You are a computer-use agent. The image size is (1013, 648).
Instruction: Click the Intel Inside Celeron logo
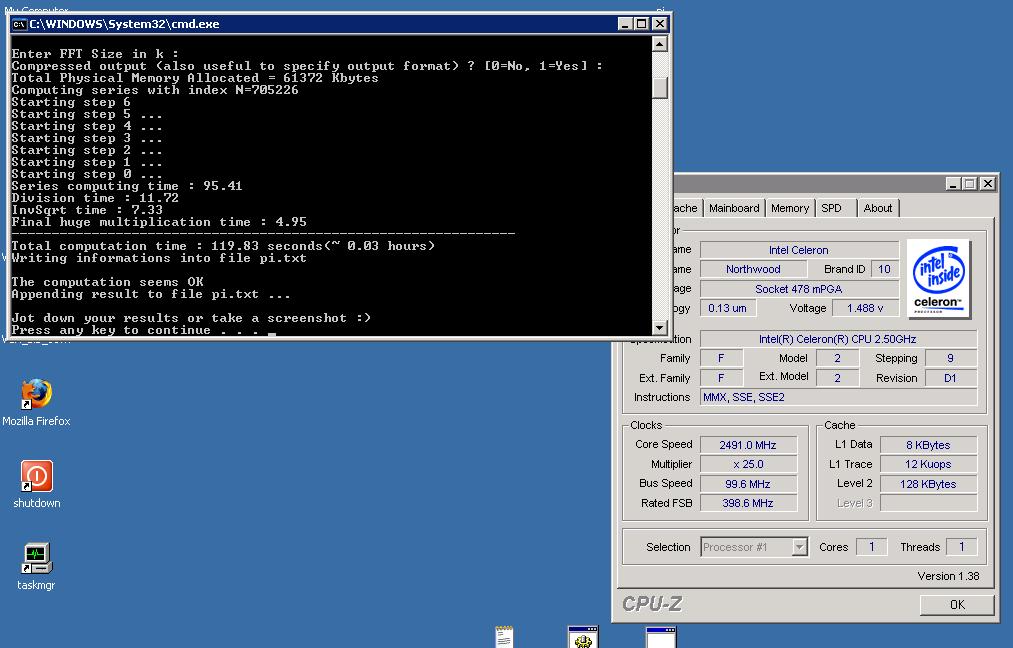(x=939, y=279)
